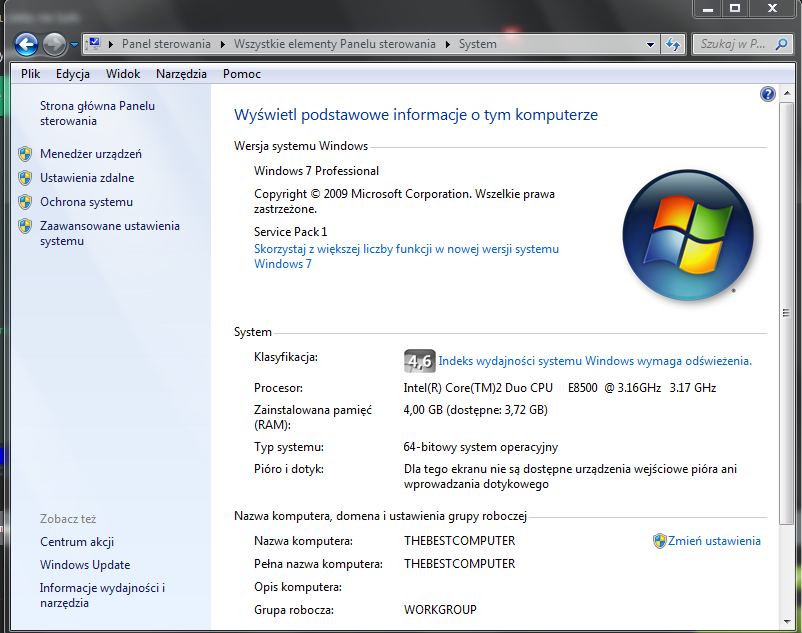Maximize the System window
802x633 pixels.
pos(735,9)
